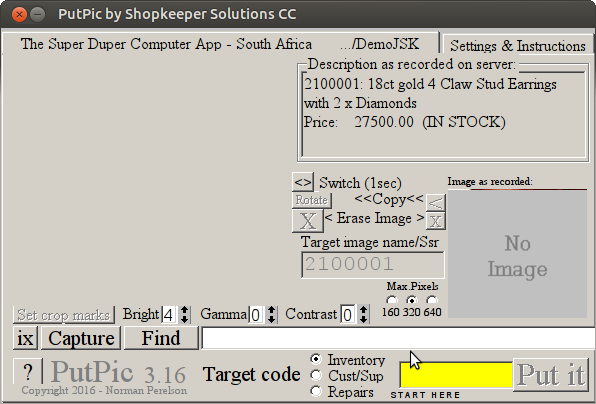Click the large X erase image button
Image resolution: width=596 pixels, height=404 pixels.
[x=308, y=221]
